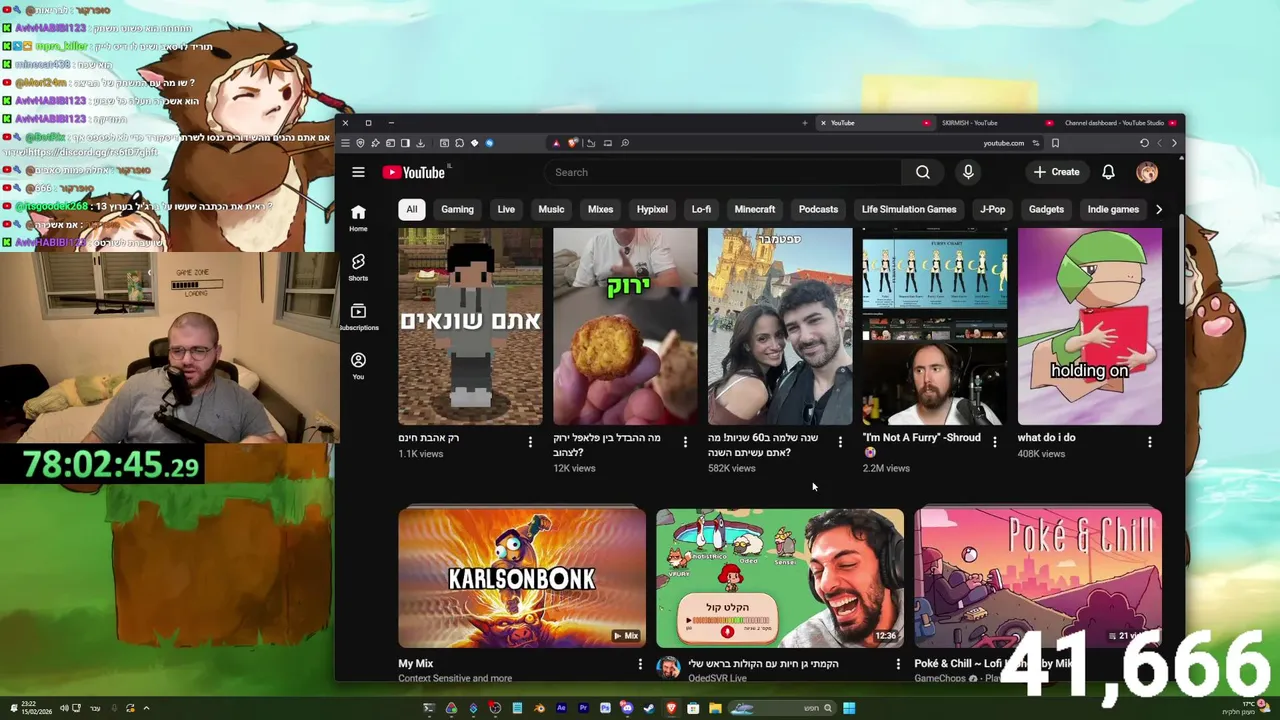This screenshot has width=1280, height=720.
Task: Open Blender from the taskbar
Action: pos(540,708)
